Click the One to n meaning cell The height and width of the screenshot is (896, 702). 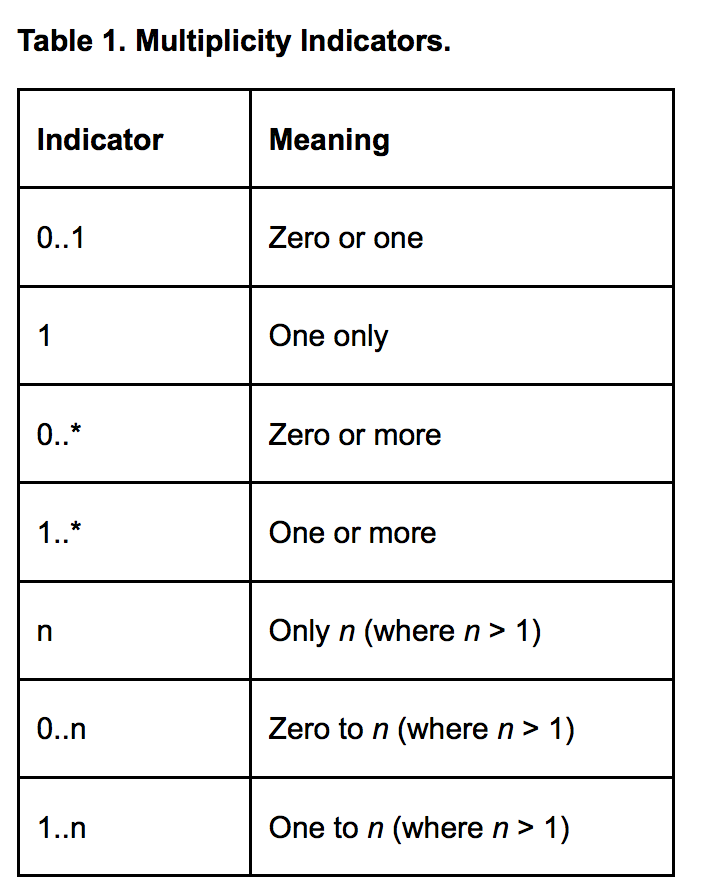click(x=461, y=827)
